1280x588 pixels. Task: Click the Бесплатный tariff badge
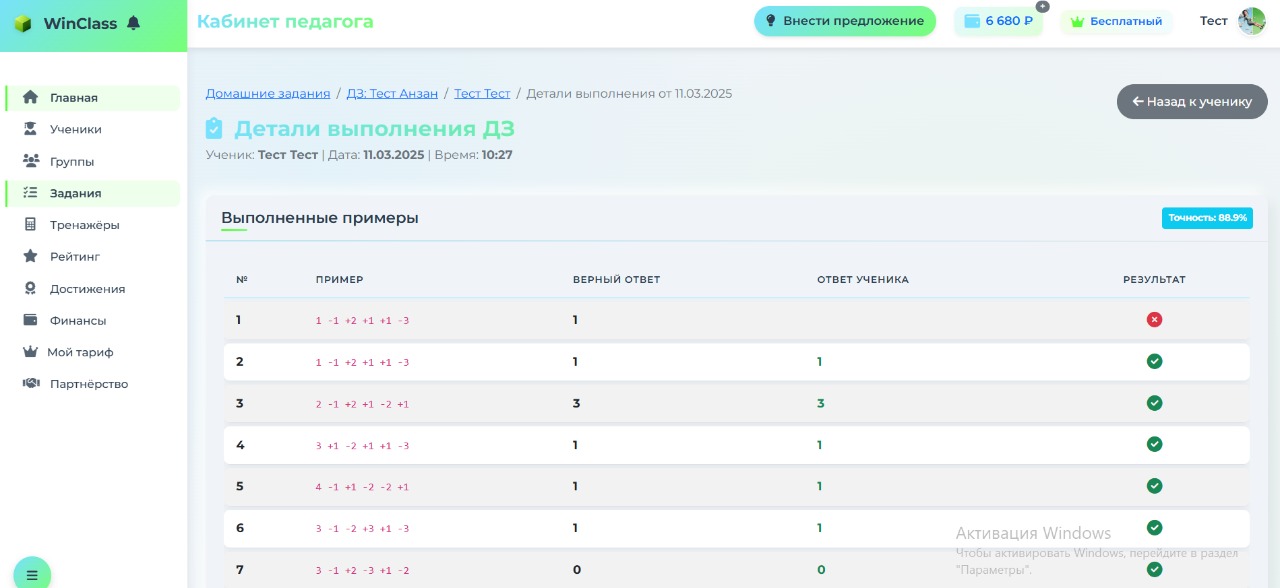click(x=1116, y=21)
